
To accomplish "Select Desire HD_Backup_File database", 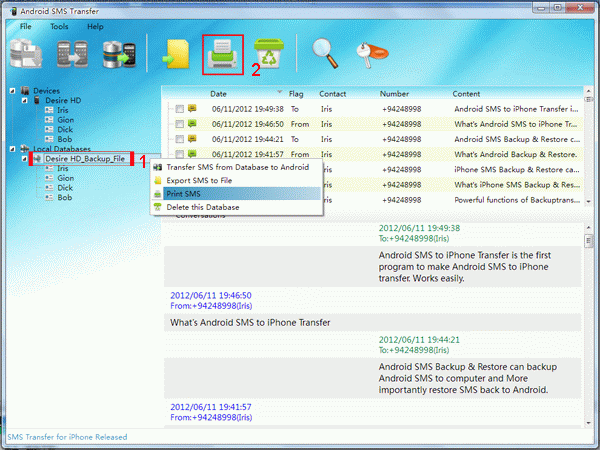I will 85,158.
